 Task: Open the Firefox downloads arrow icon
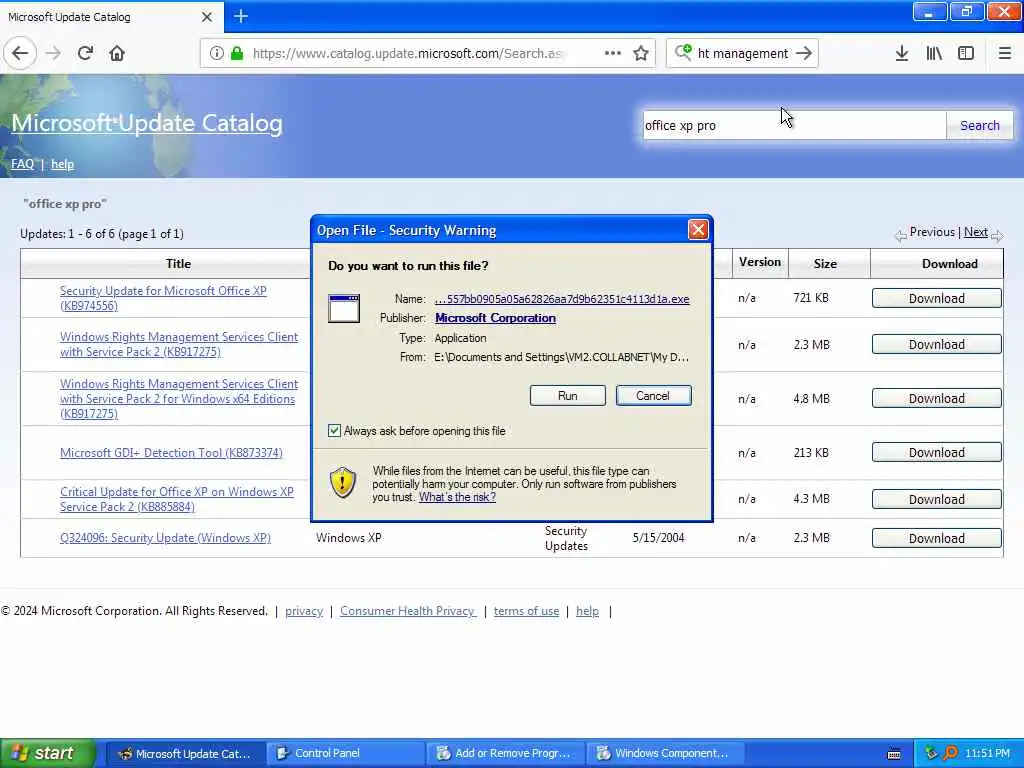(902, 54)
